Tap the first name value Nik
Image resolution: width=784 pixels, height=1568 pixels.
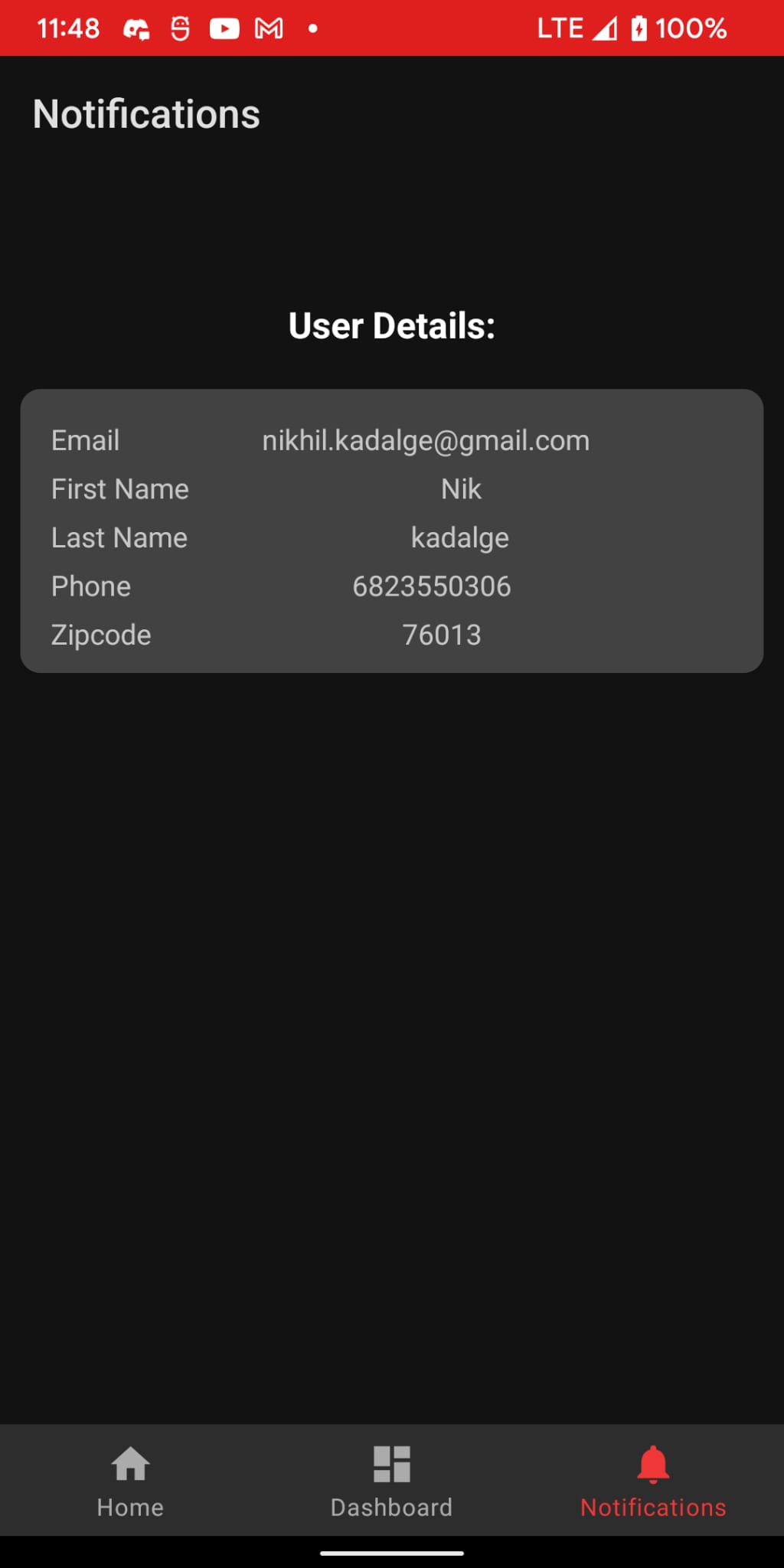click(461, 489)
